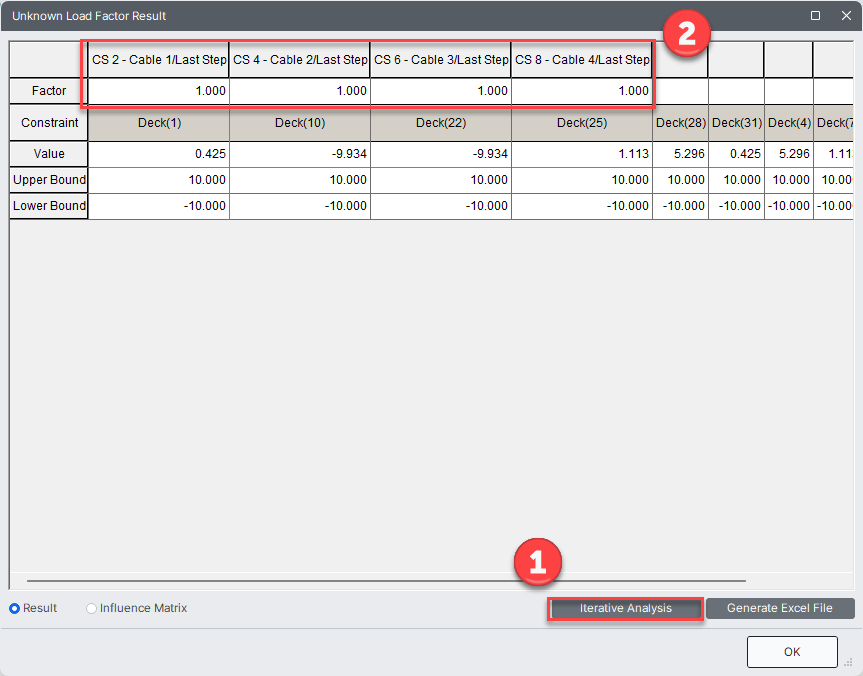Click the 0.425 value under Deck(31)
Viewport: 863px width, 676px height.
point(736,154)
